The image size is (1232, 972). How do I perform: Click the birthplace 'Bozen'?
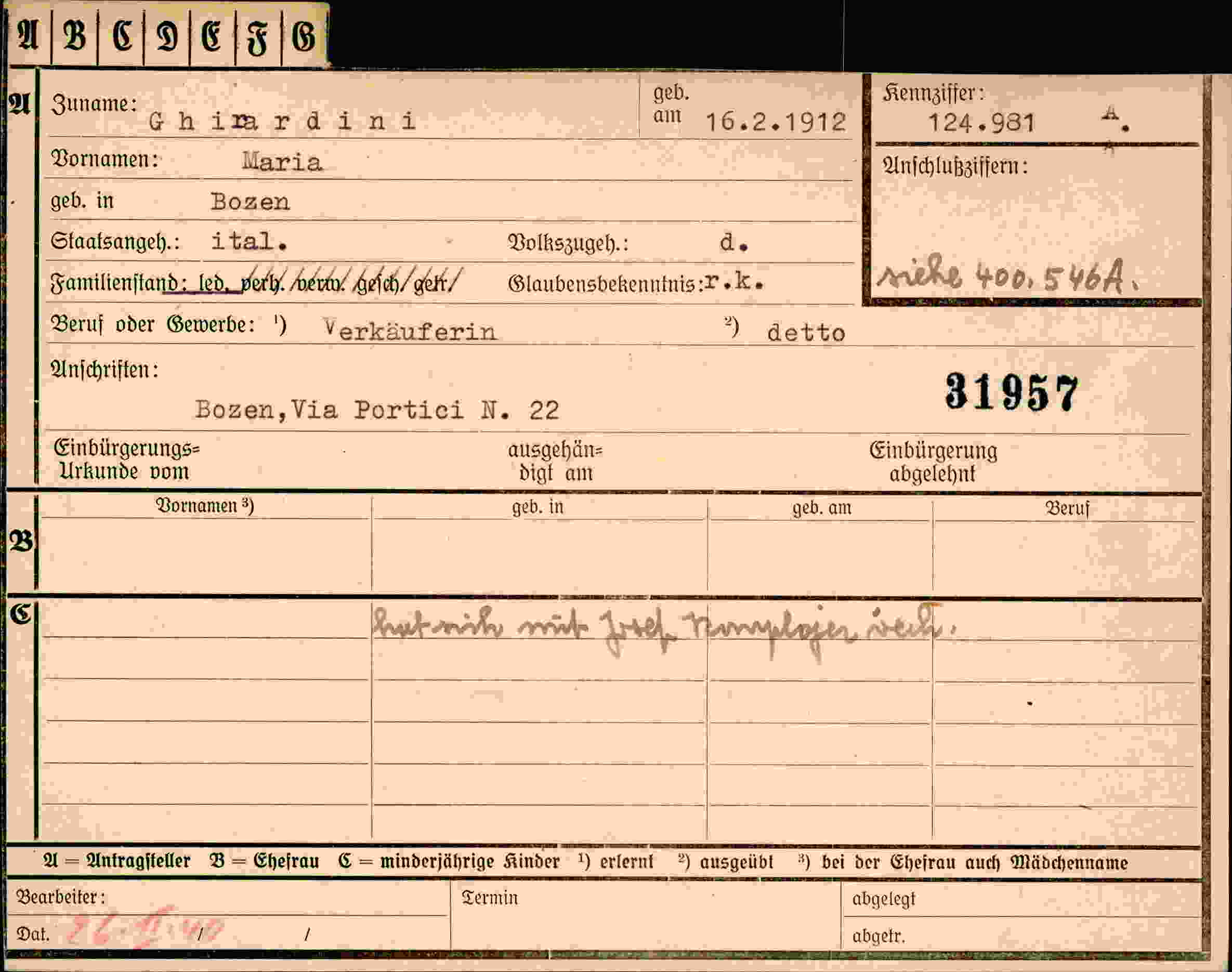[251, 202]
